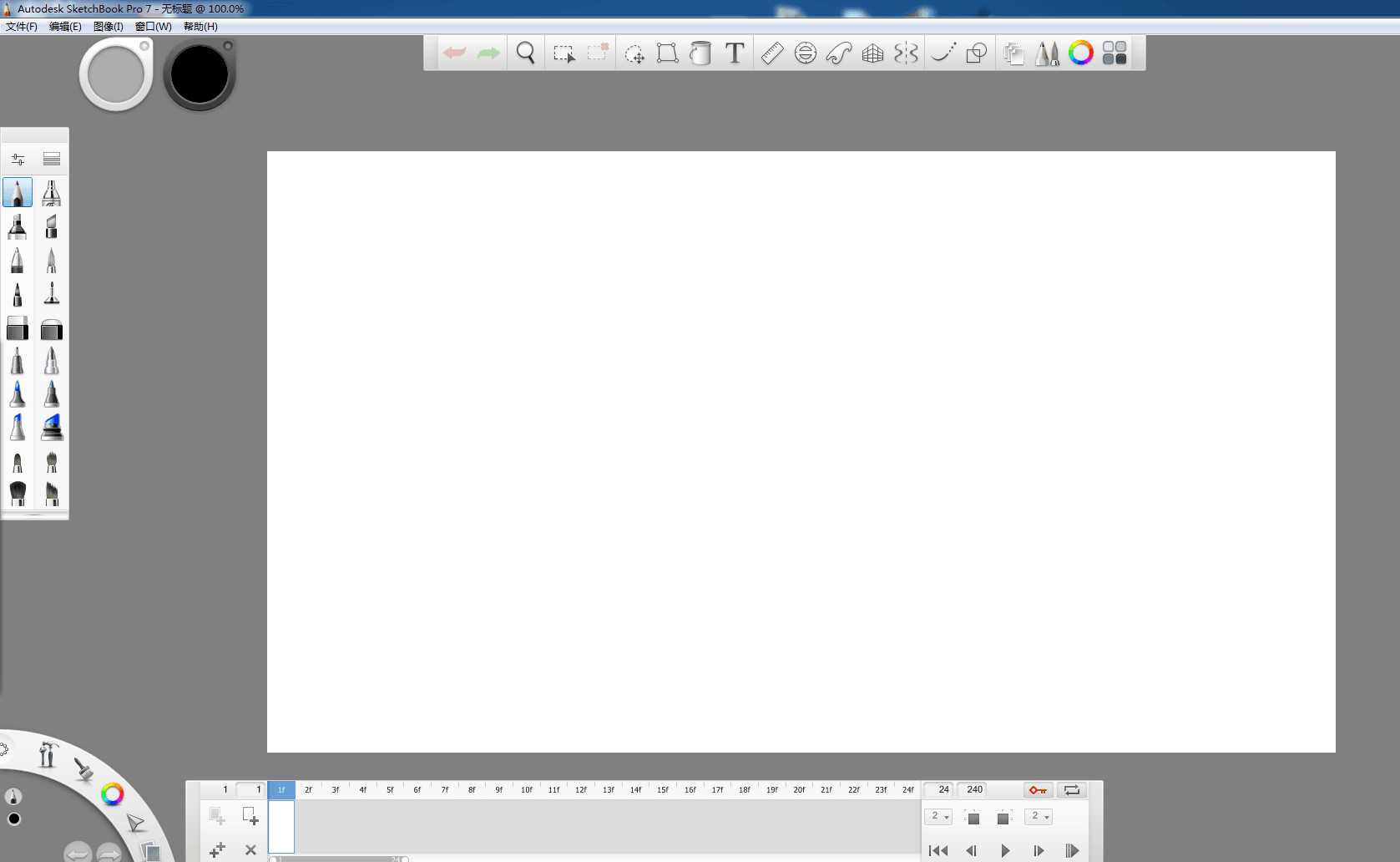Image resolution: width=1400 pixels, height=862 pixels.
Task: Click the timeline frame marker 10f
Action: [527, 789]
